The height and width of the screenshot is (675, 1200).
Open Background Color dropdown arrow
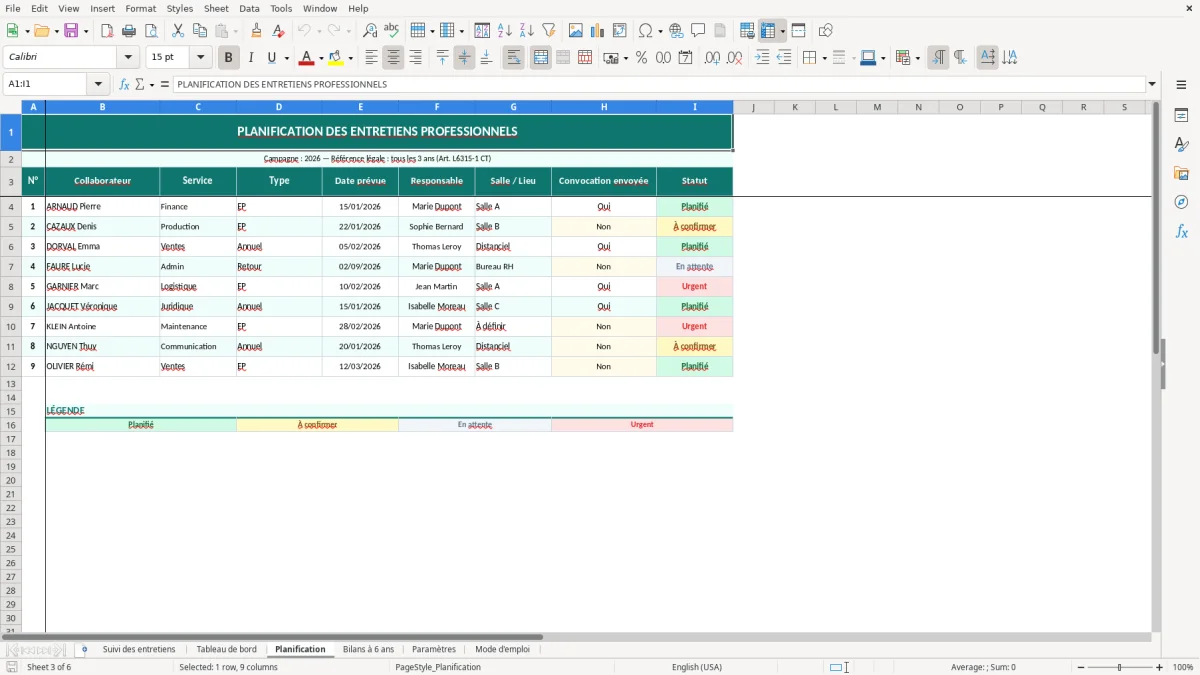click(x=350, y=58)
